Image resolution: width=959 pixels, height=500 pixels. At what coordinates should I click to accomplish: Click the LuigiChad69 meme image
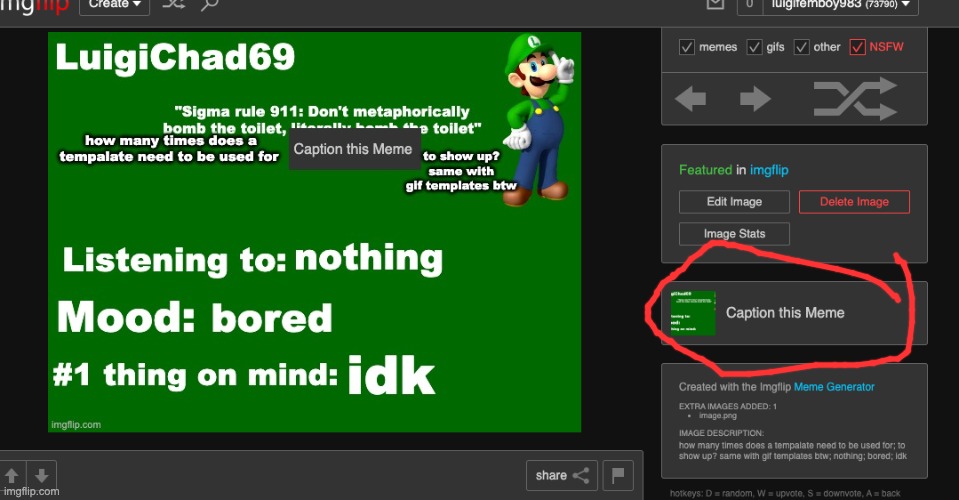tap(314, 232)
